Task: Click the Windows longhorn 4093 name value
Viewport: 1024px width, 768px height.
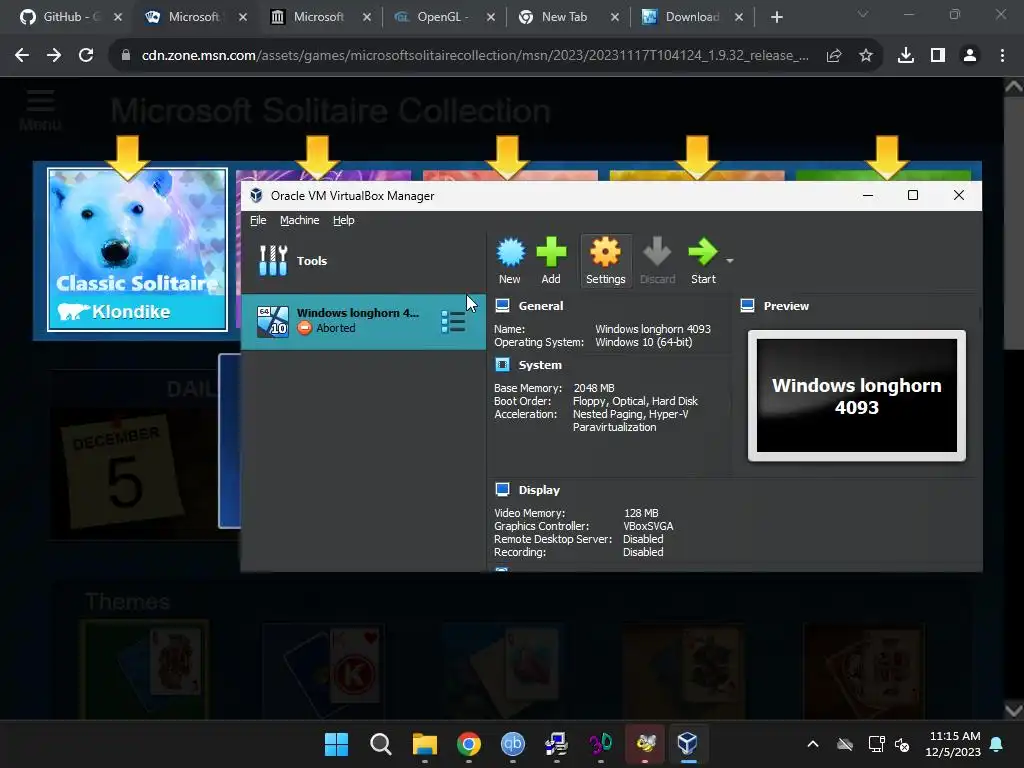Action: click(x=653, y=329)
